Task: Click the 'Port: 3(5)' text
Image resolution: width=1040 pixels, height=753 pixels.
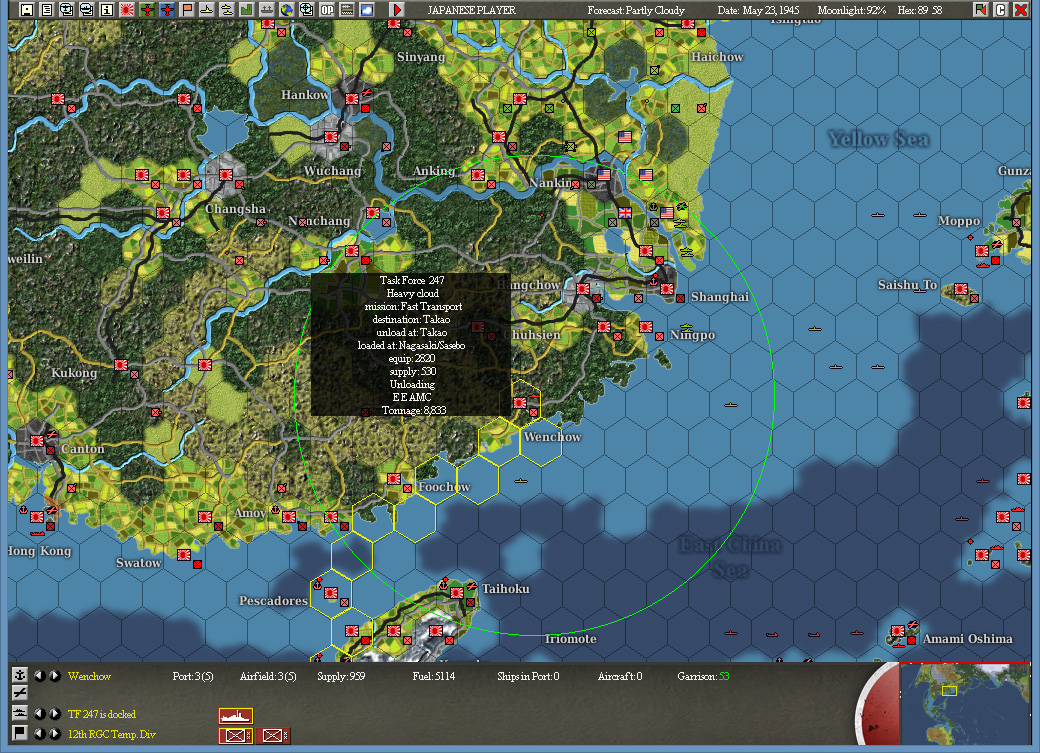Action: (193, 676)
